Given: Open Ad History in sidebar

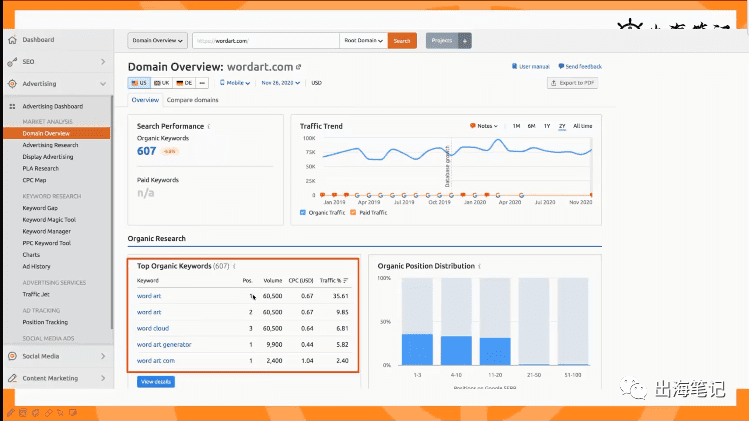Looking at the screenshot, I should tap(36, 267).
